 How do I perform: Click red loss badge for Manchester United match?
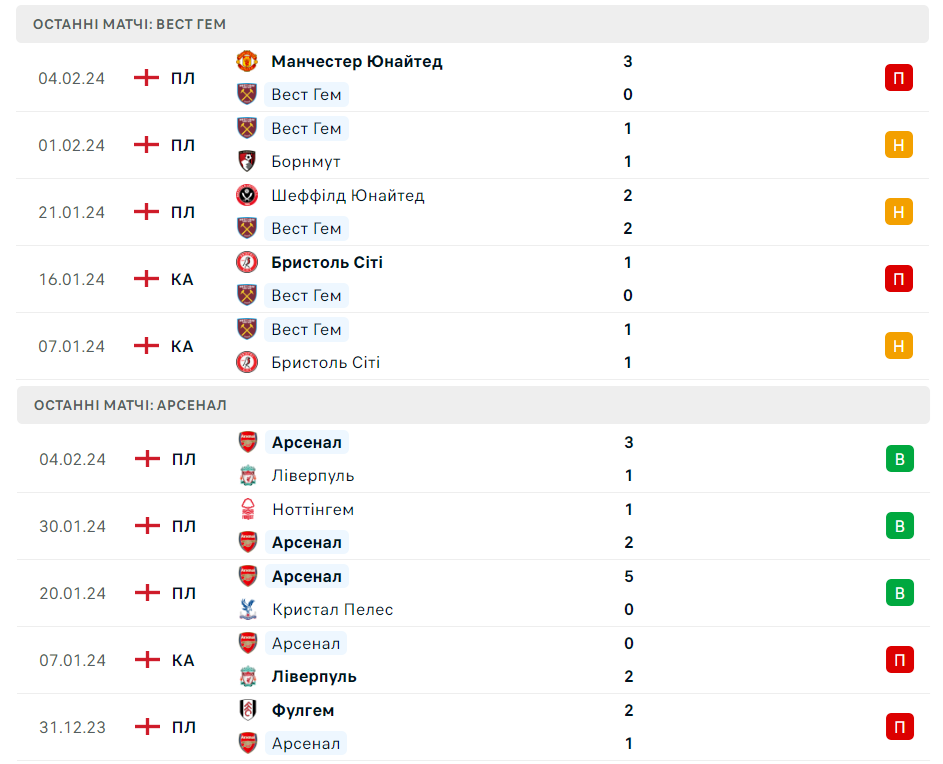[x=899, y=78]
